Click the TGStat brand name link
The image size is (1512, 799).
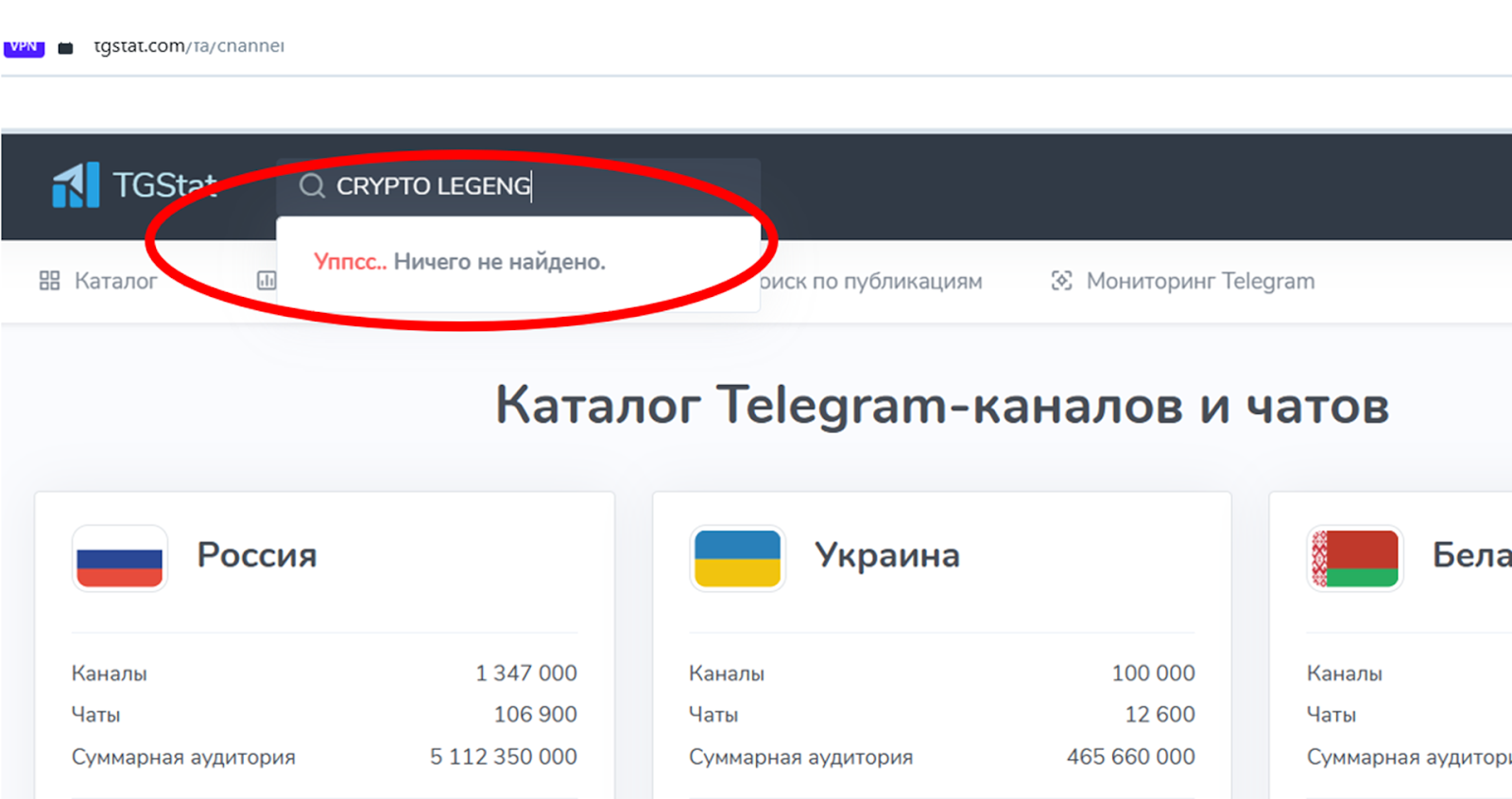[x=164, y=185]
